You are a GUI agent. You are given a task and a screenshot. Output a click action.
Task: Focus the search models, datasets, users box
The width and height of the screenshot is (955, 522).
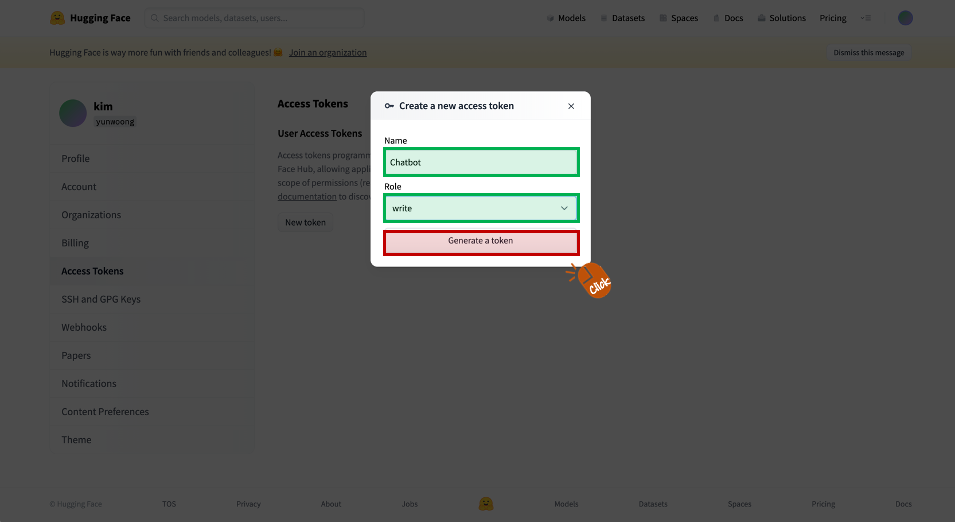[x=255, y=18]
